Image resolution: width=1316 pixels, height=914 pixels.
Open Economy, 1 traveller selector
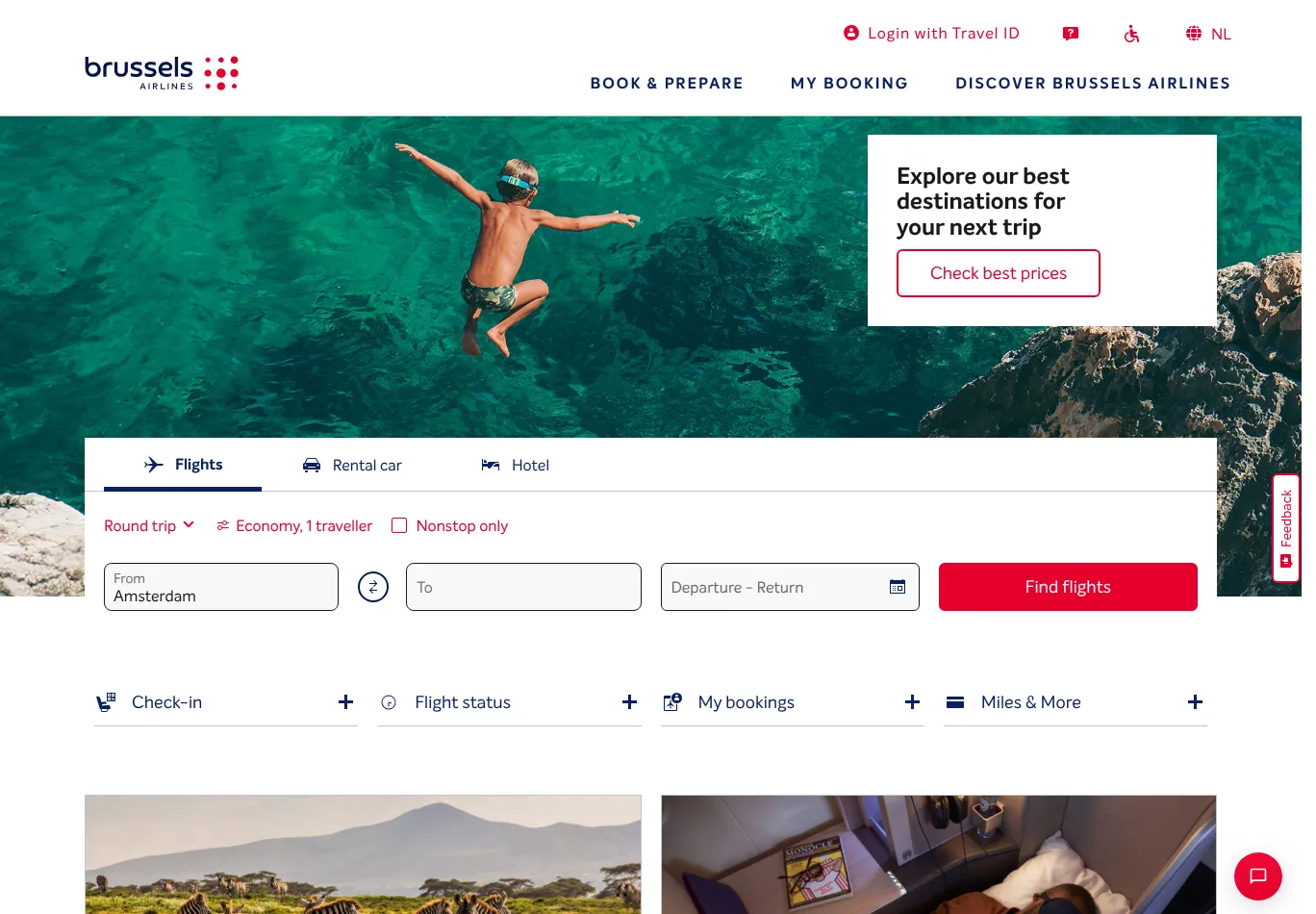(294, 525)
